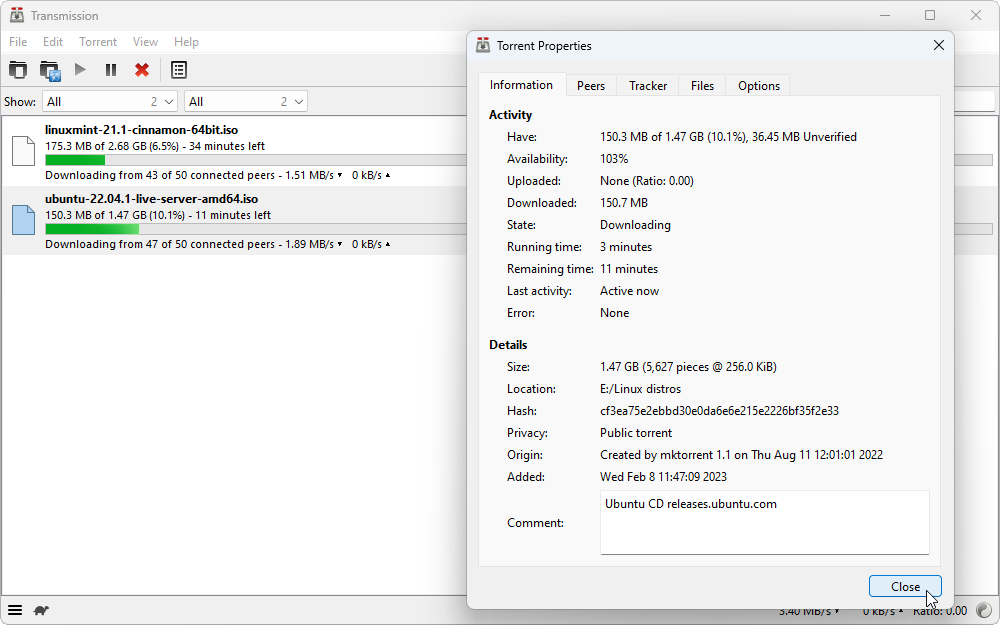
Task: Click the Close button in Torrent Properties
Action: (x=905, y=587)
